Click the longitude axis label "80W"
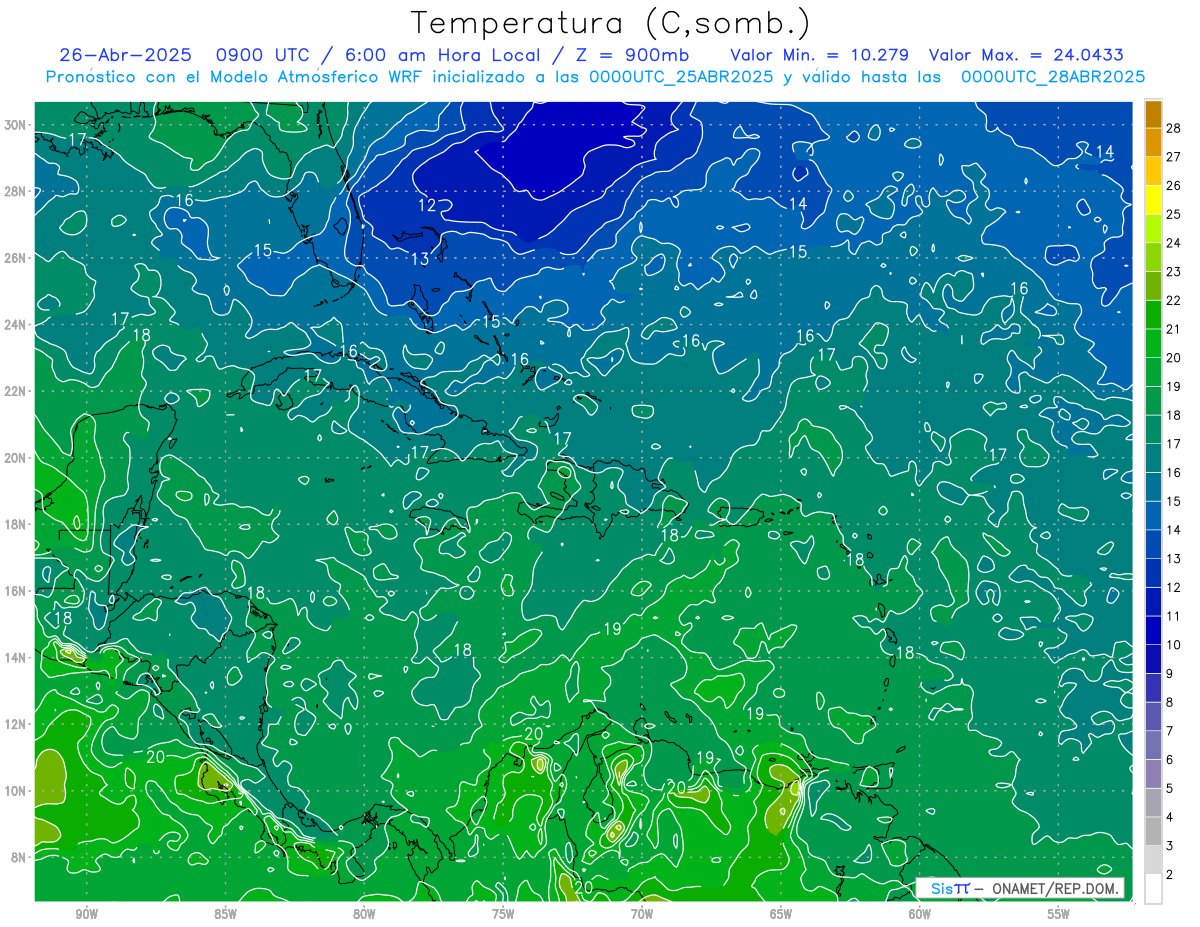 [364, 914]
